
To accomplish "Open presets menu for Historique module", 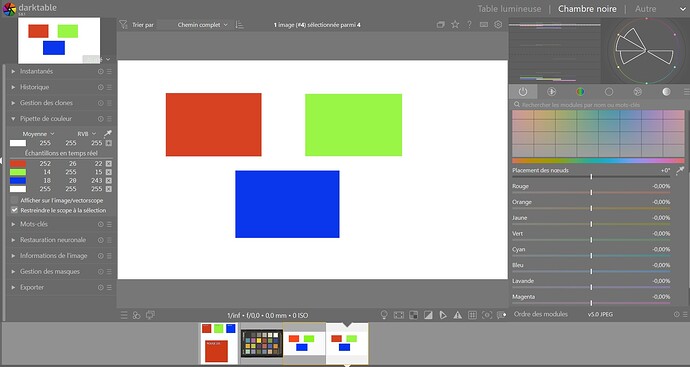I will pyautogui.click(x=109, y=87).
